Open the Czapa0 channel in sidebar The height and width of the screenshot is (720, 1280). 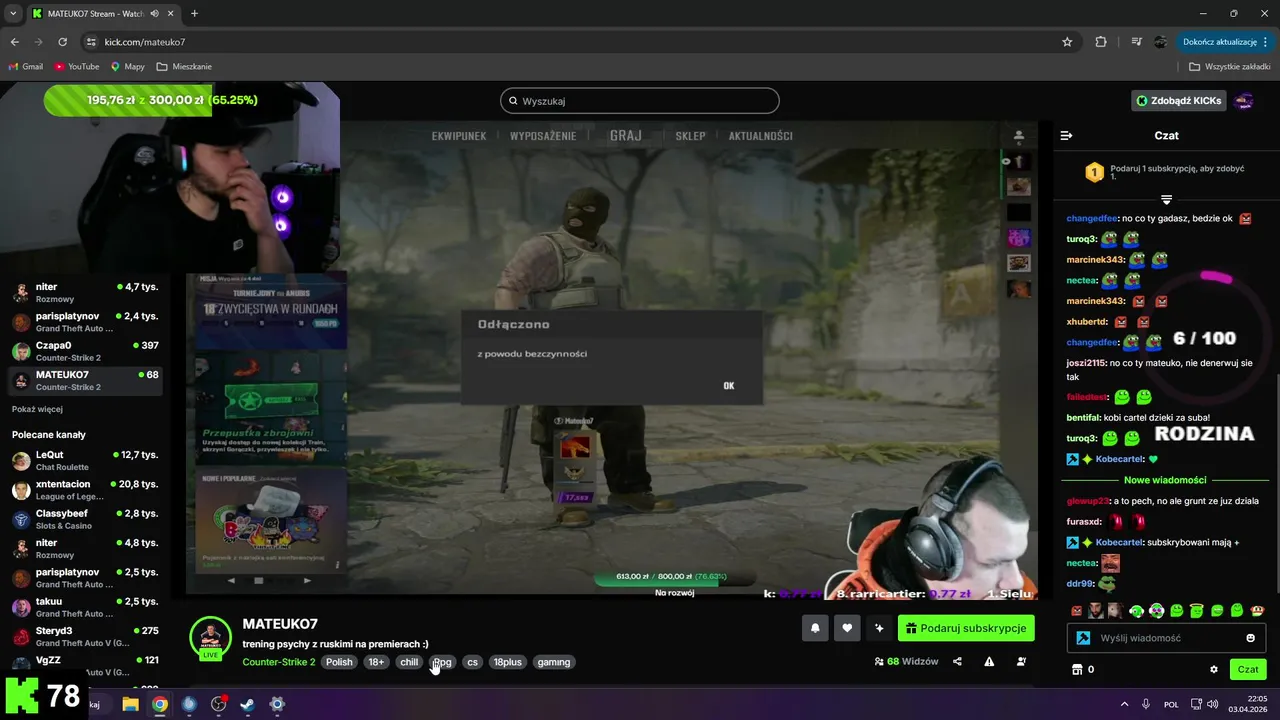coord(85,351)
